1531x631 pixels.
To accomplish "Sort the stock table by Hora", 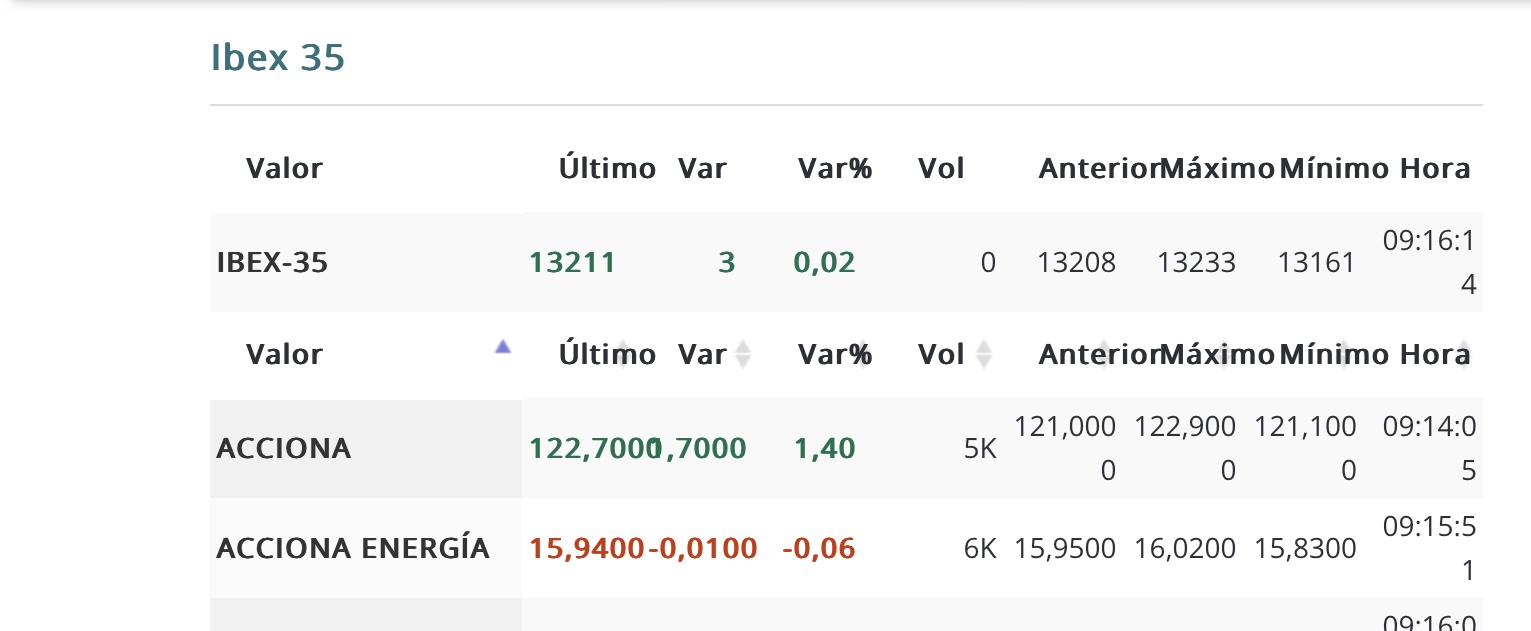I will 1435,354.
